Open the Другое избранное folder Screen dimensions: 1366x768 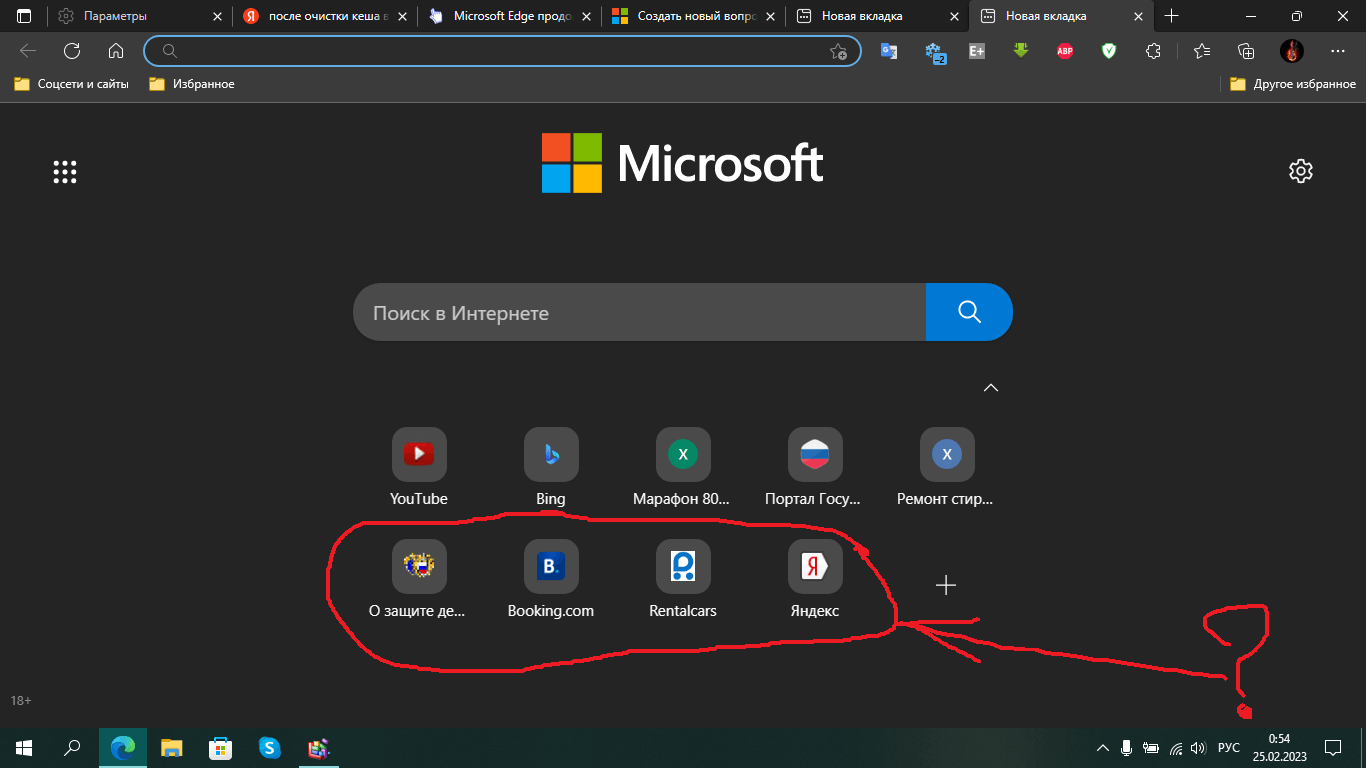click(1293, 84)
